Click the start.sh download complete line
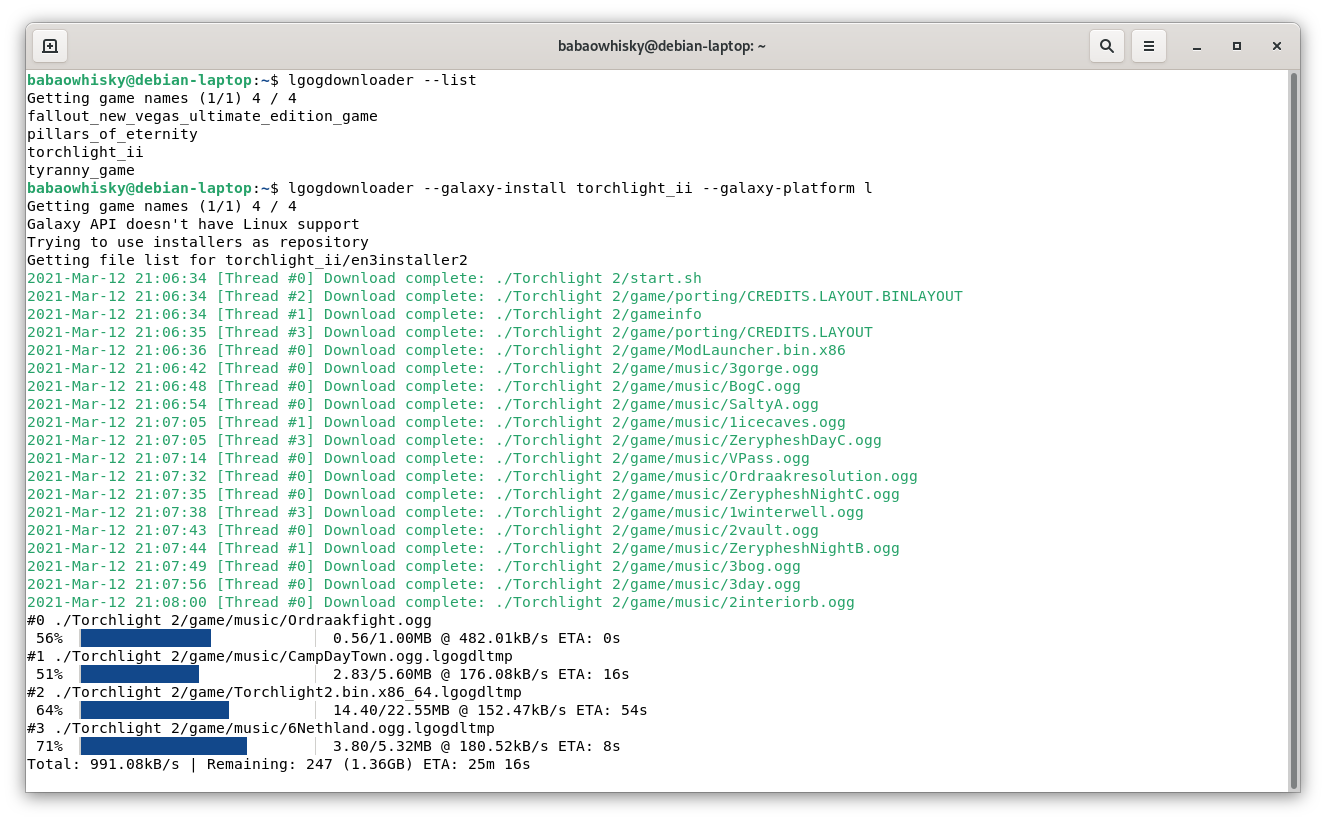The image size is (1326, 821). pyautogui.click(x=364, y=278)
